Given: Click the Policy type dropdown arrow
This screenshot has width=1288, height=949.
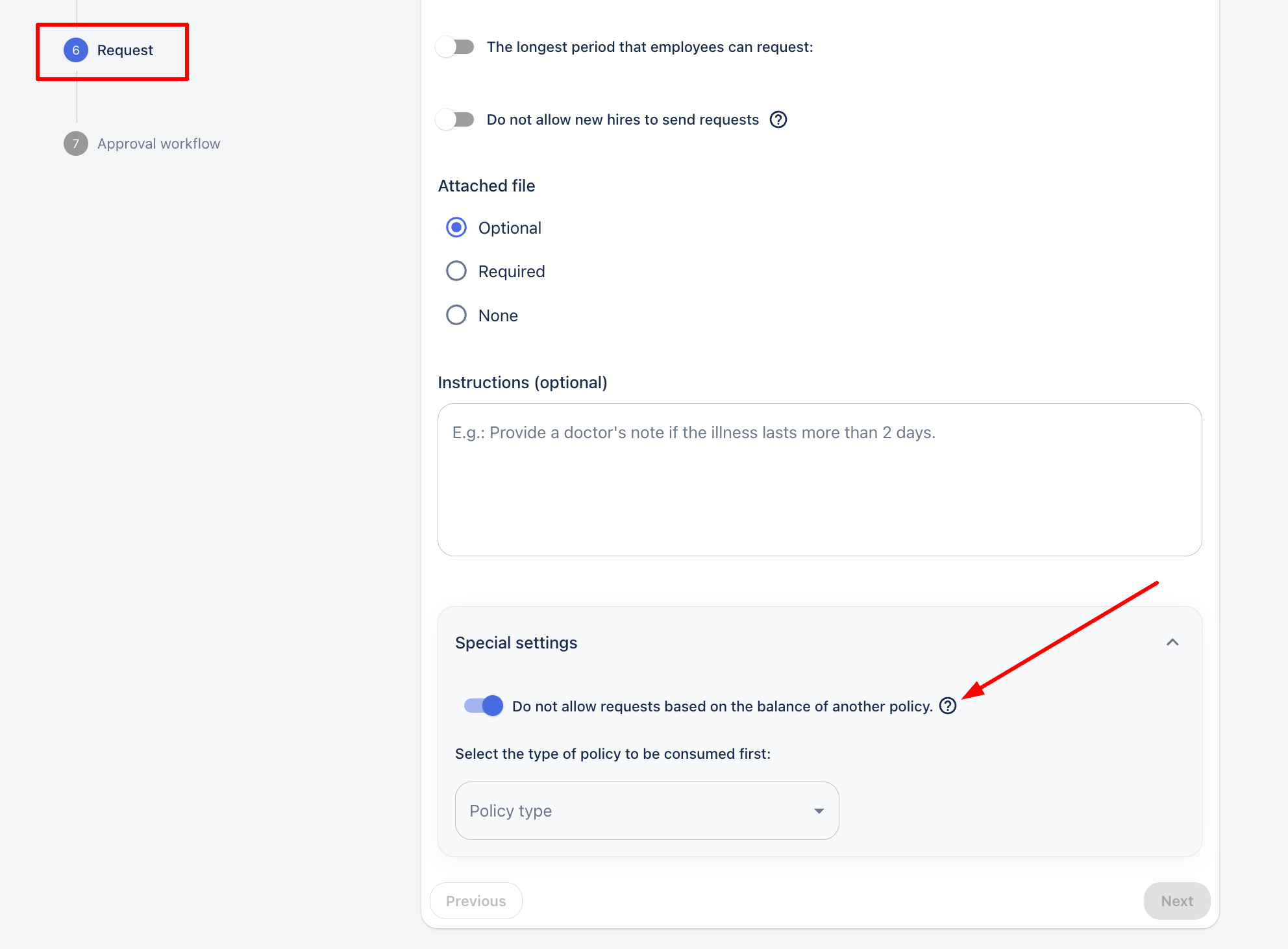Looking at the screenshot, I should click(x=819, y=811).
